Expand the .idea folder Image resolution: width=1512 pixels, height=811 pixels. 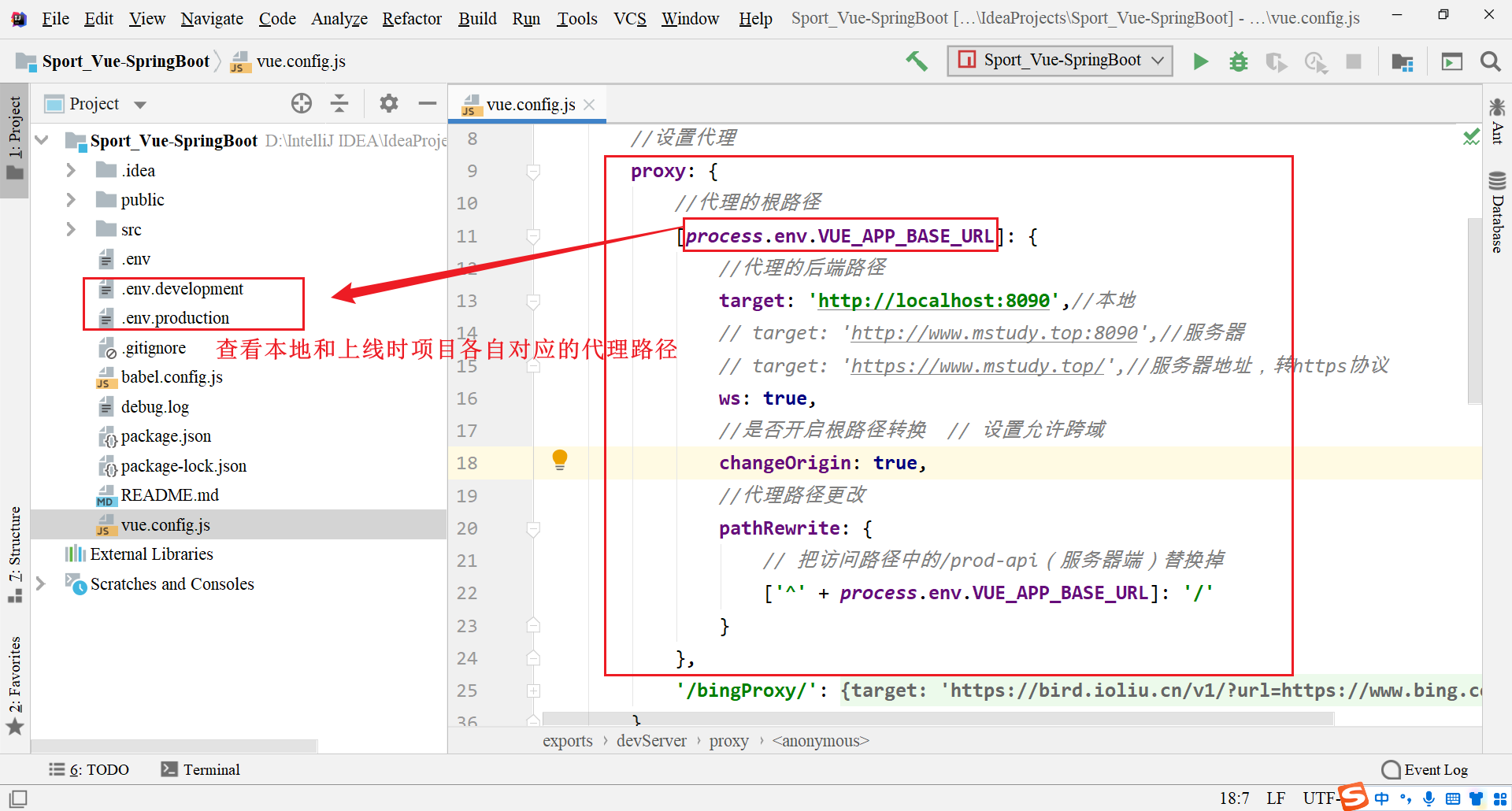coord(71,170)
